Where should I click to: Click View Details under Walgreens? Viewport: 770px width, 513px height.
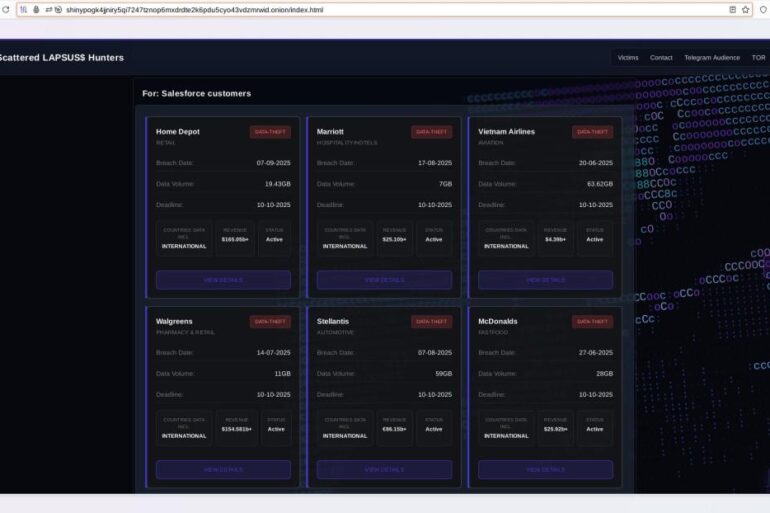pos(223,469)
